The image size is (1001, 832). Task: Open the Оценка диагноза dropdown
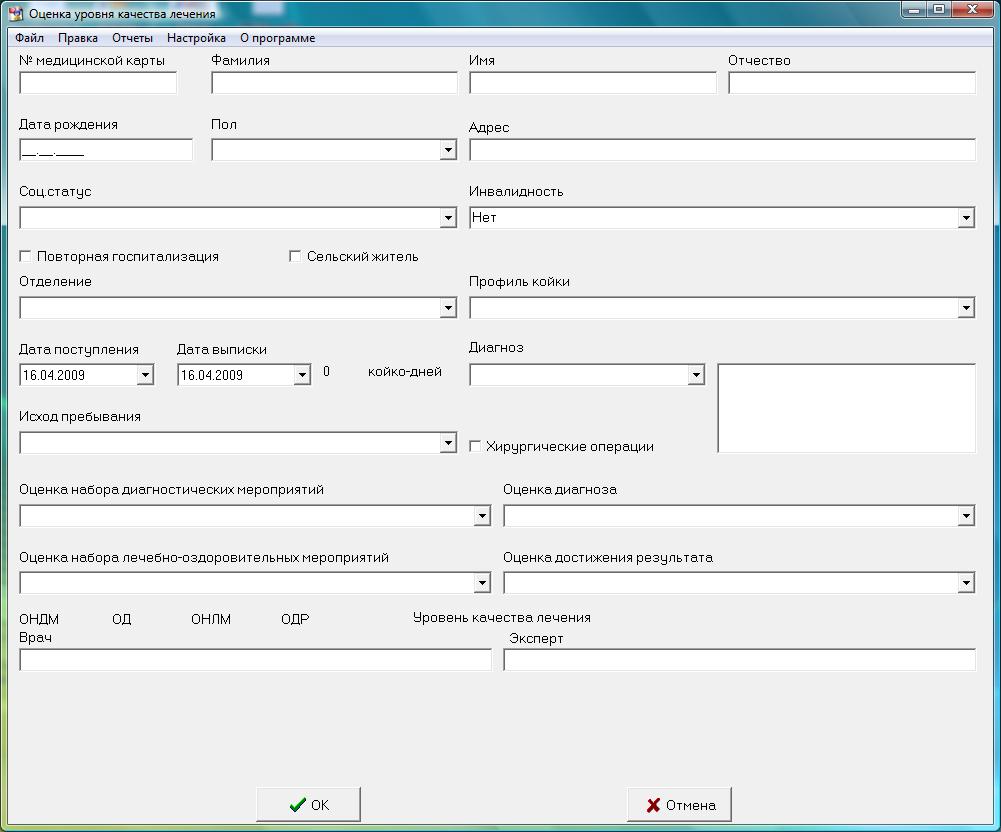(x=966, y=515)
